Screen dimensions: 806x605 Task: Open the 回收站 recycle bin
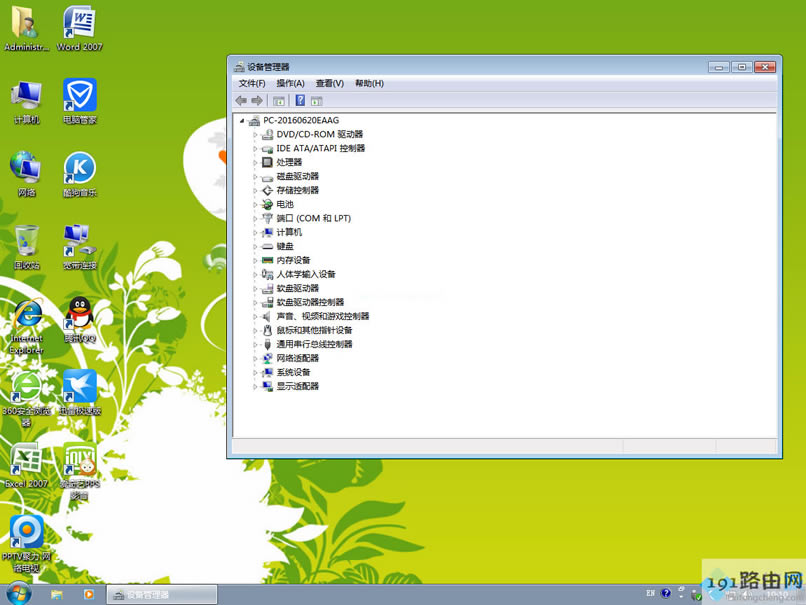pos(27,247)
